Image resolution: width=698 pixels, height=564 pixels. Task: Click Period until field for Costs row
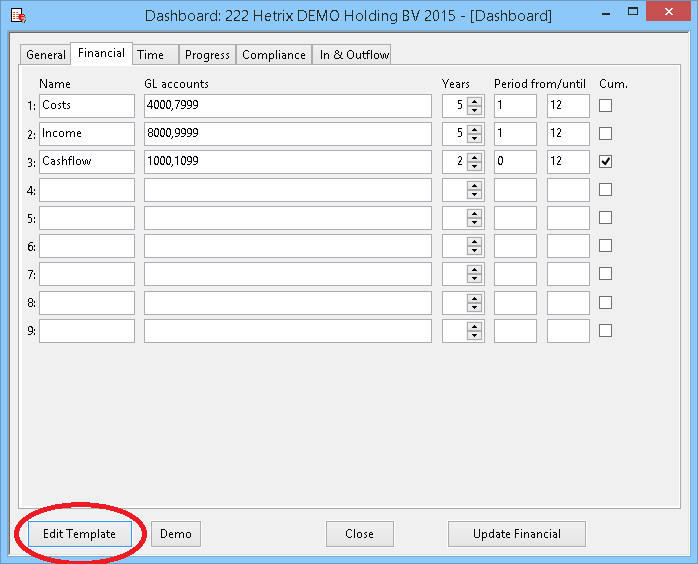[x=568, y=105]
